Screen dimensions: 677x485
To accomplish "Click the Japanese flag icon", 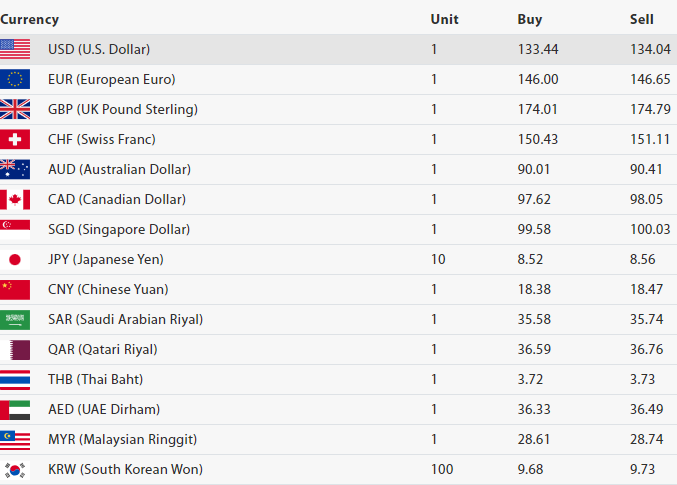I will [x=15, y=259].
